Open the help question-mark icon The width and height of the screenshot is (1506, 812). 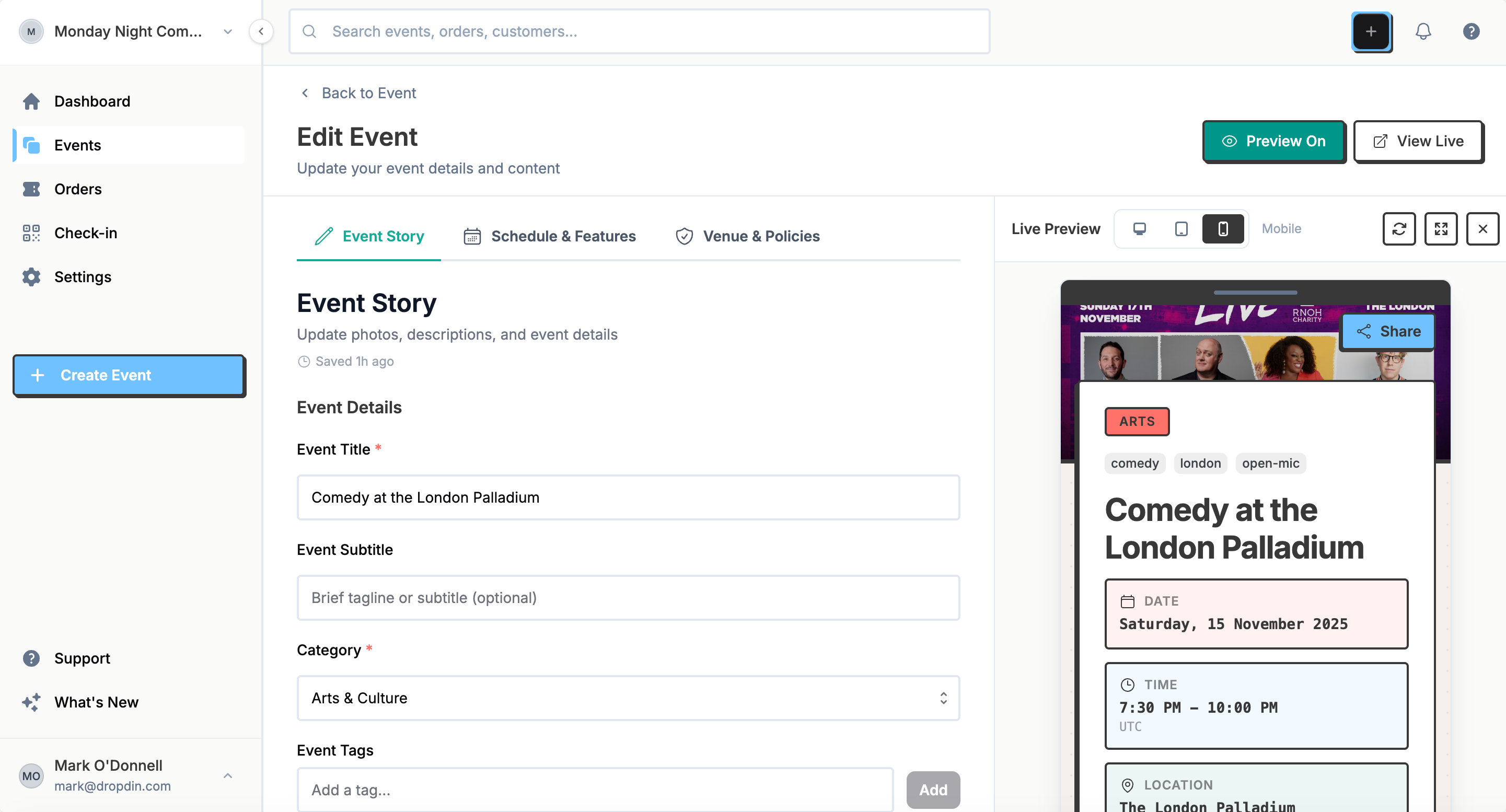1472,31
